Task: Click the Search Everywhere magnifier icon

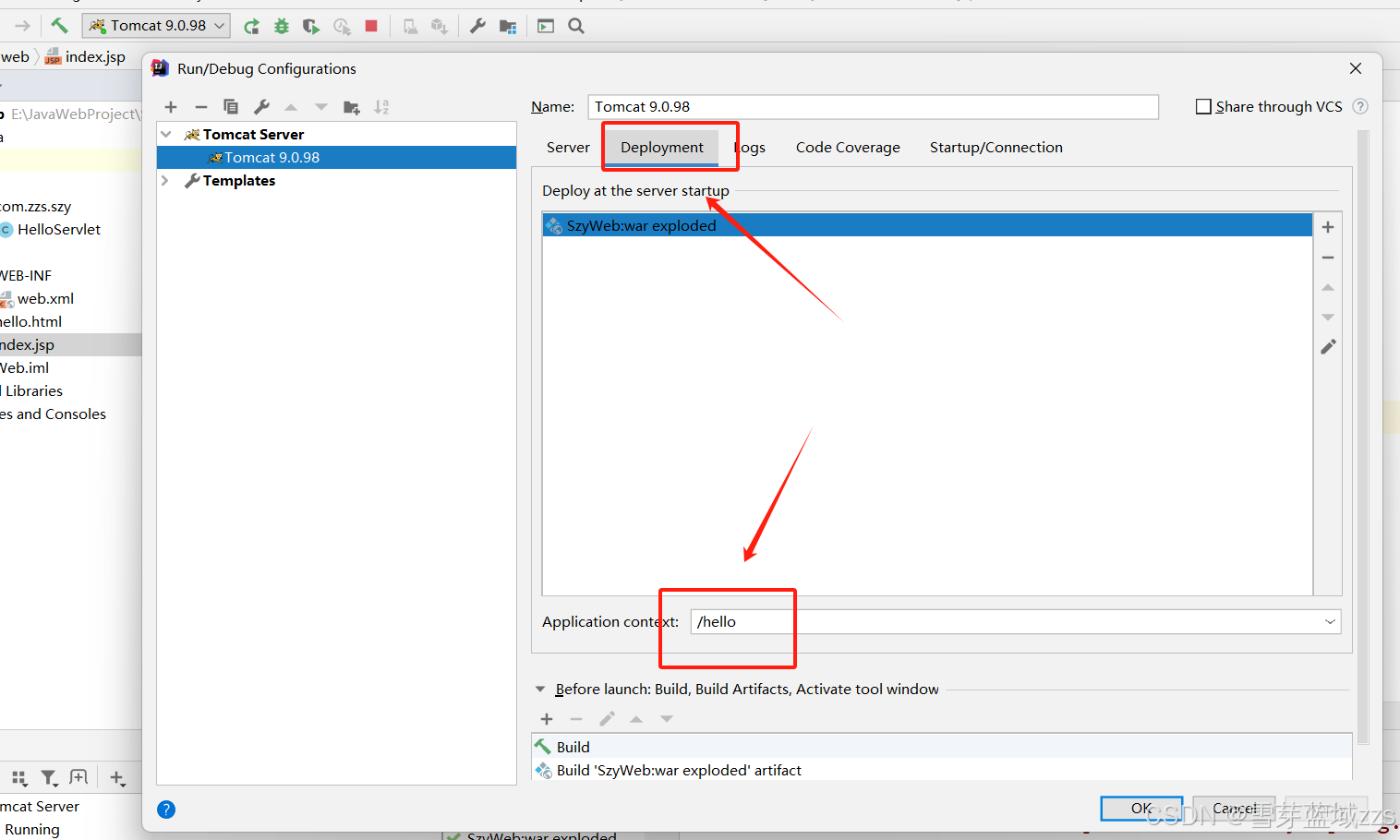Action: 576,26
